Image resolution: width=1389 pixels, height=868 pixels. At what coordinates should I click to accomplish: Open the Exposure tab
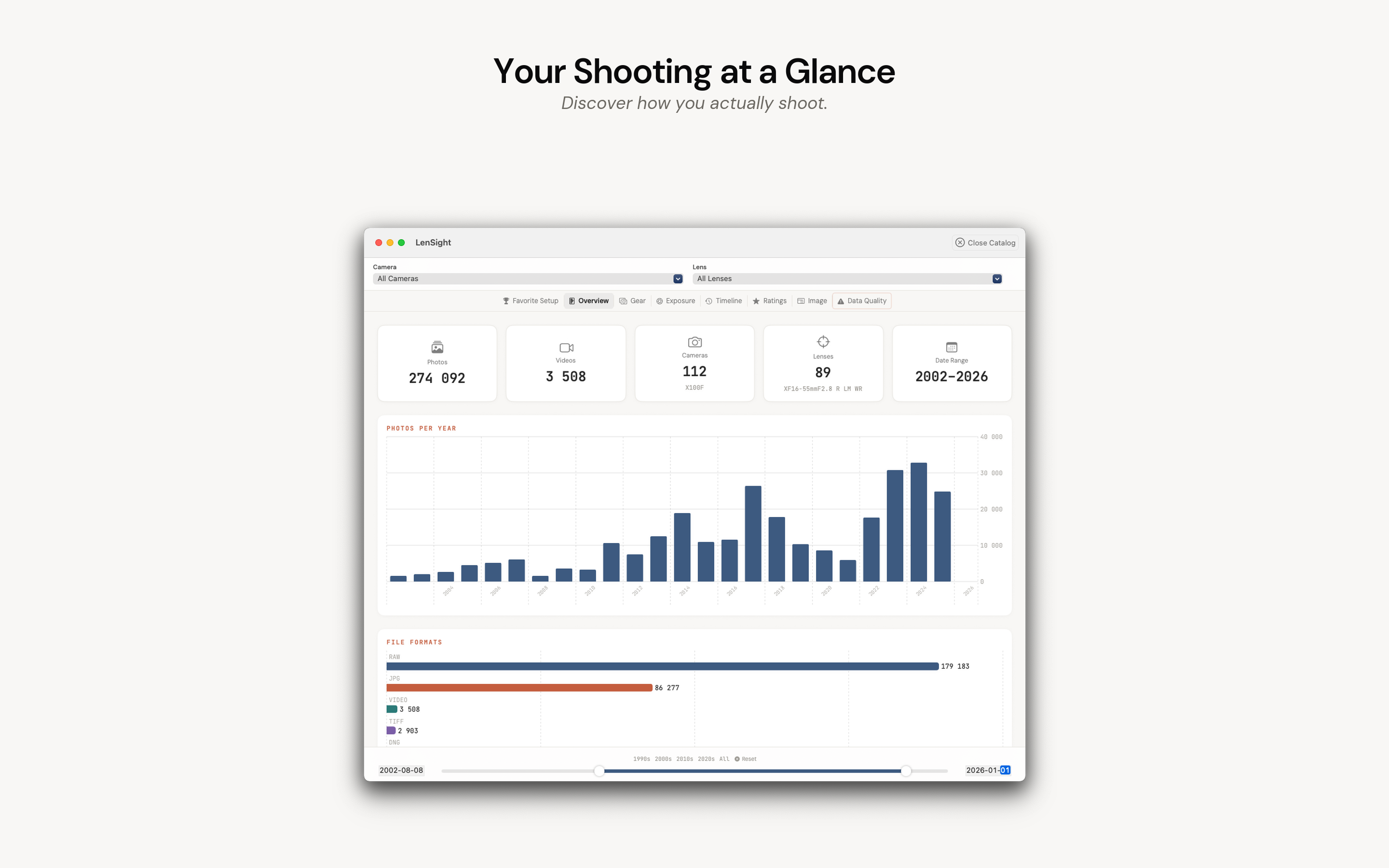[676, 301]
